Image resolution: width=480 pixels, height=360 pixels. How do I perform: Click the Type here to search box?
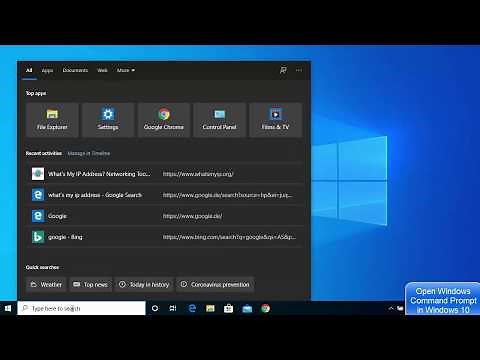tap(82, 308)
